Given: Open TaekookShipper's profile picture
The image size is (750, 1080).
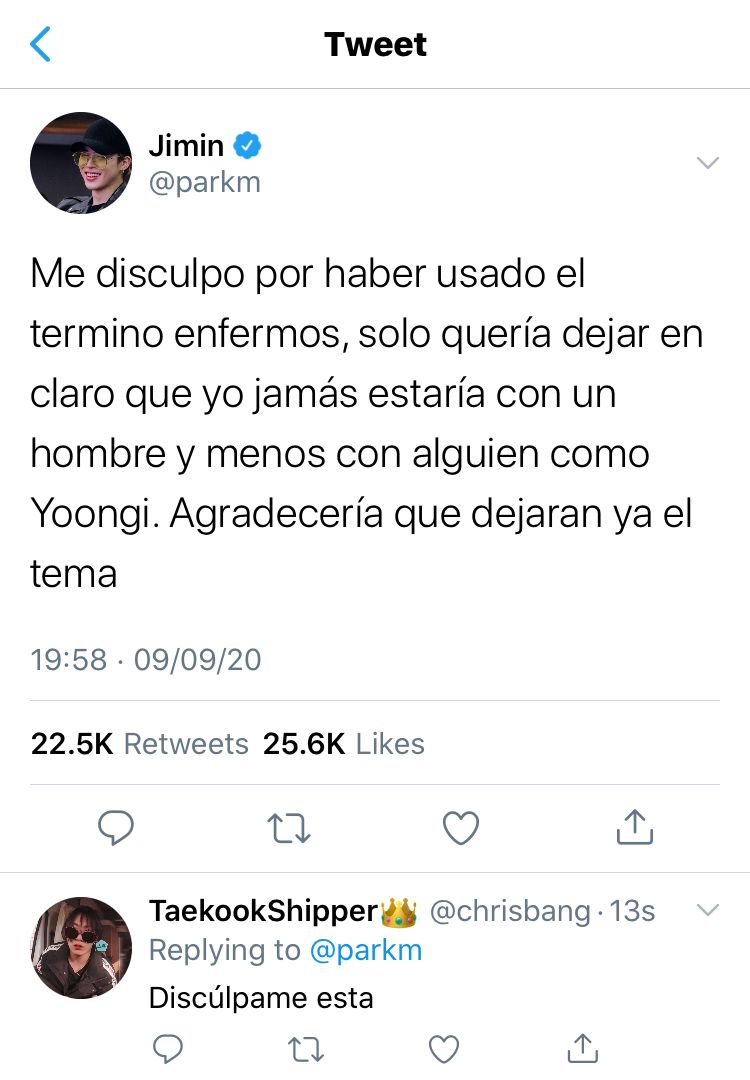Looking at the screenshot, I should [81, 948].
